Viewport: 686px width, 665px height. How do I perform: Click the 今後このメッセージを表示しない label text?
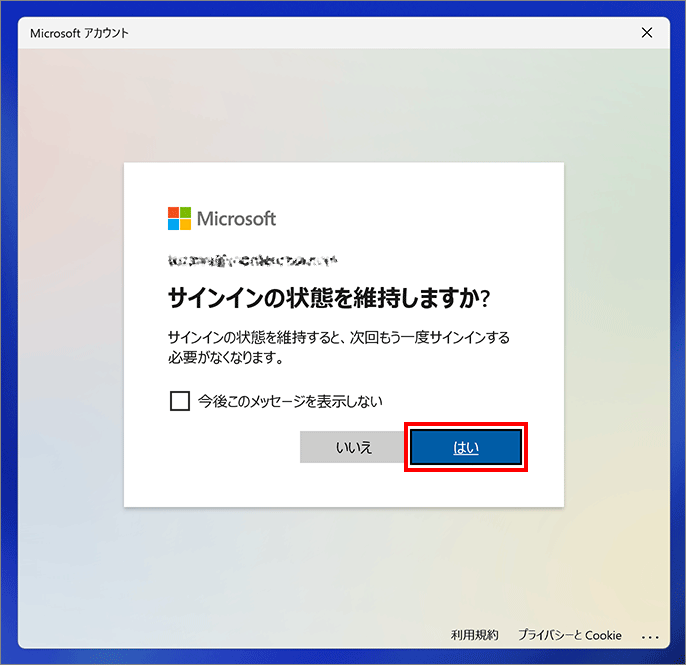(290, 401)
